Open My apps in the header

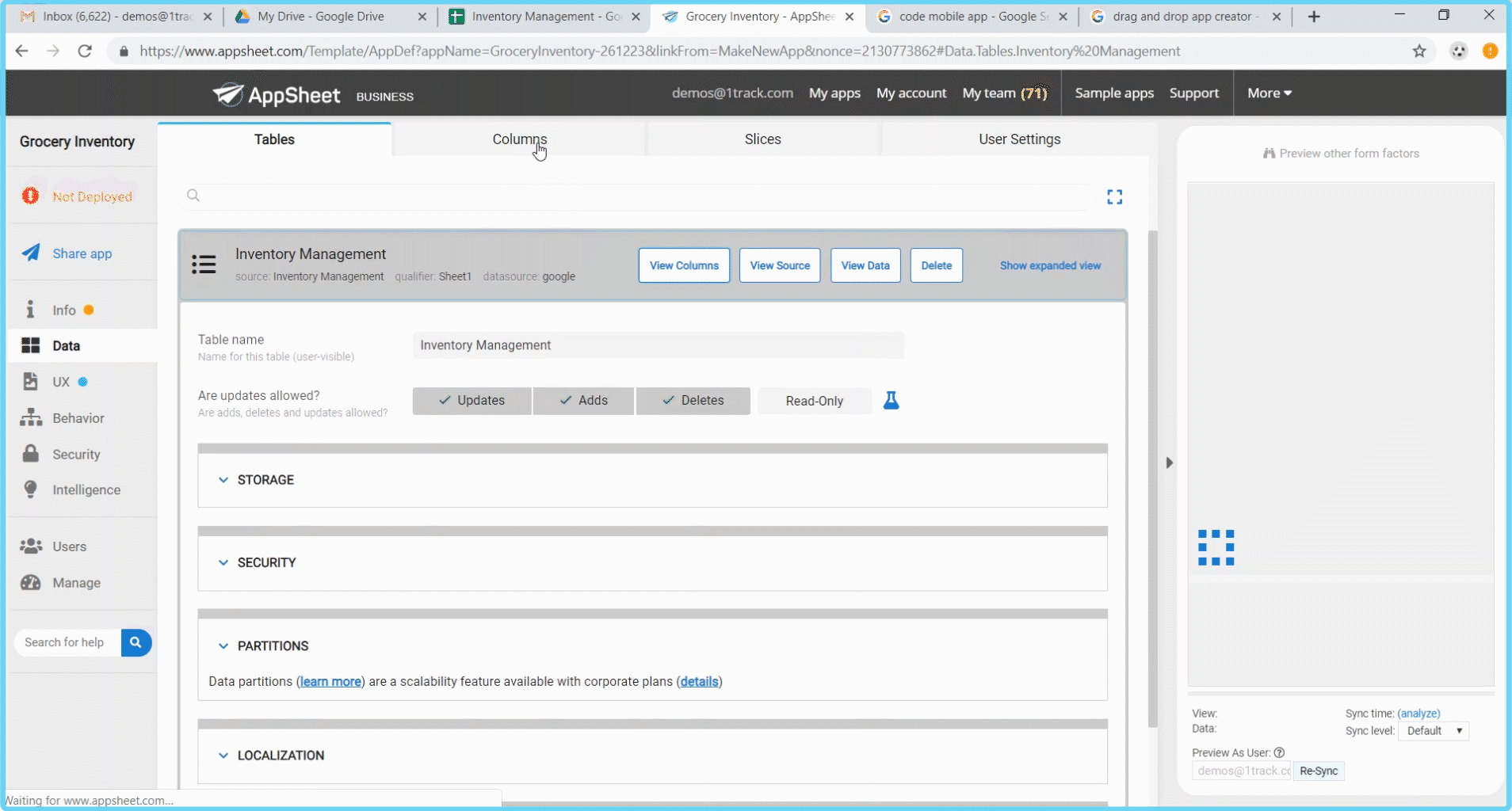tap(834, 93)
